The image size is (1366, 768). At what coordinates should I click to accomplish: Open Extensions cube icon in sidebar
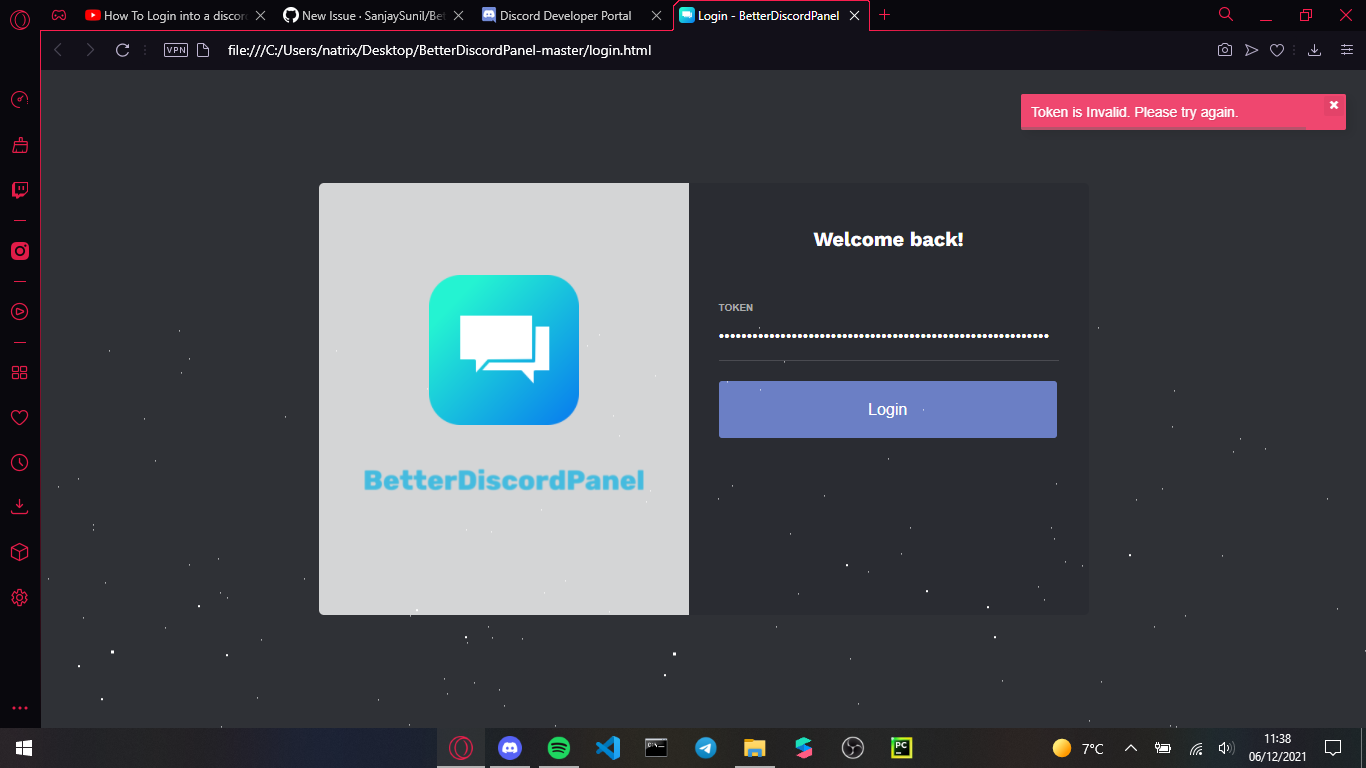coord(19,552)
